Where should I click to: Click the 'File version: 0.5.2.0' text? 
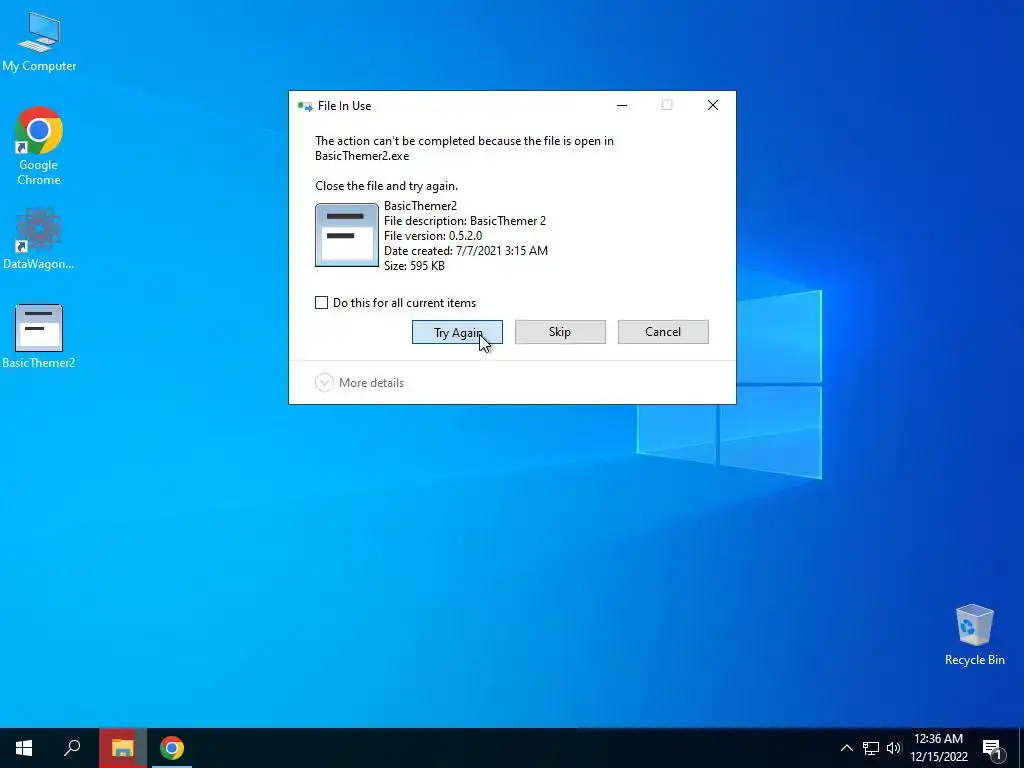click(x=433, y=236)
